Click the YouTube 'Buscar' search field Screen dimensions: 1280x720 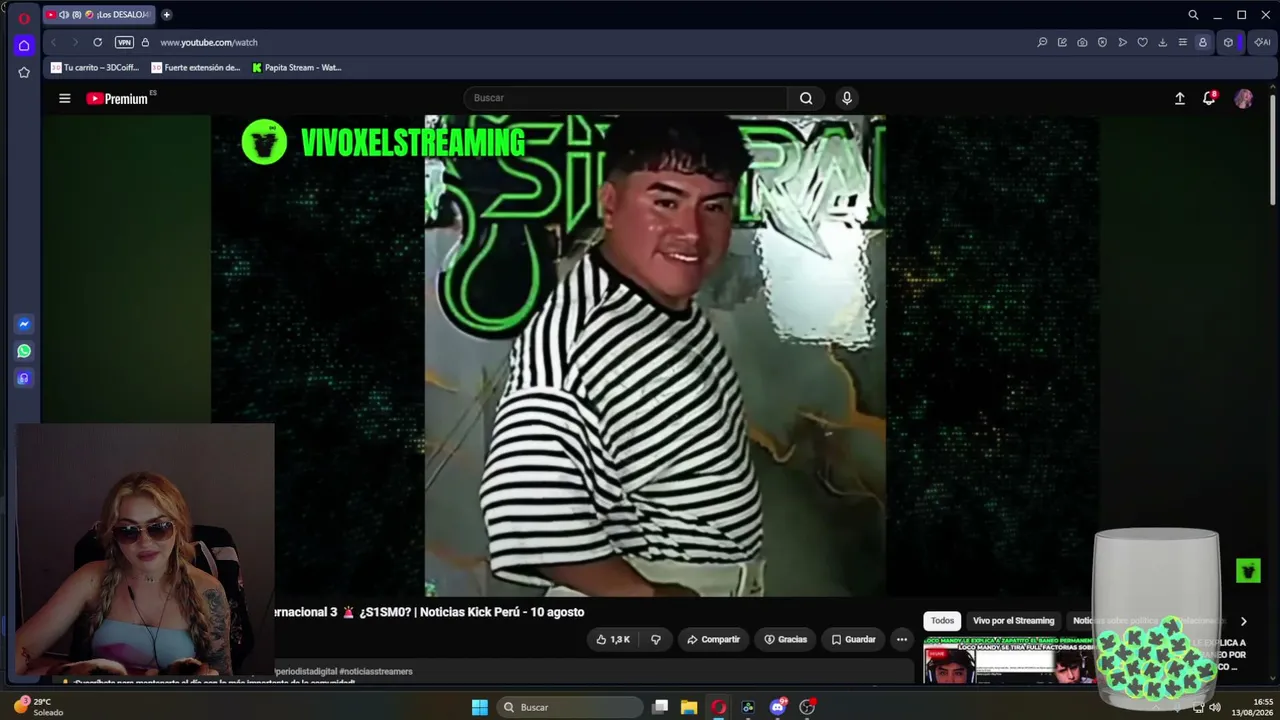(x=625, y=98)
